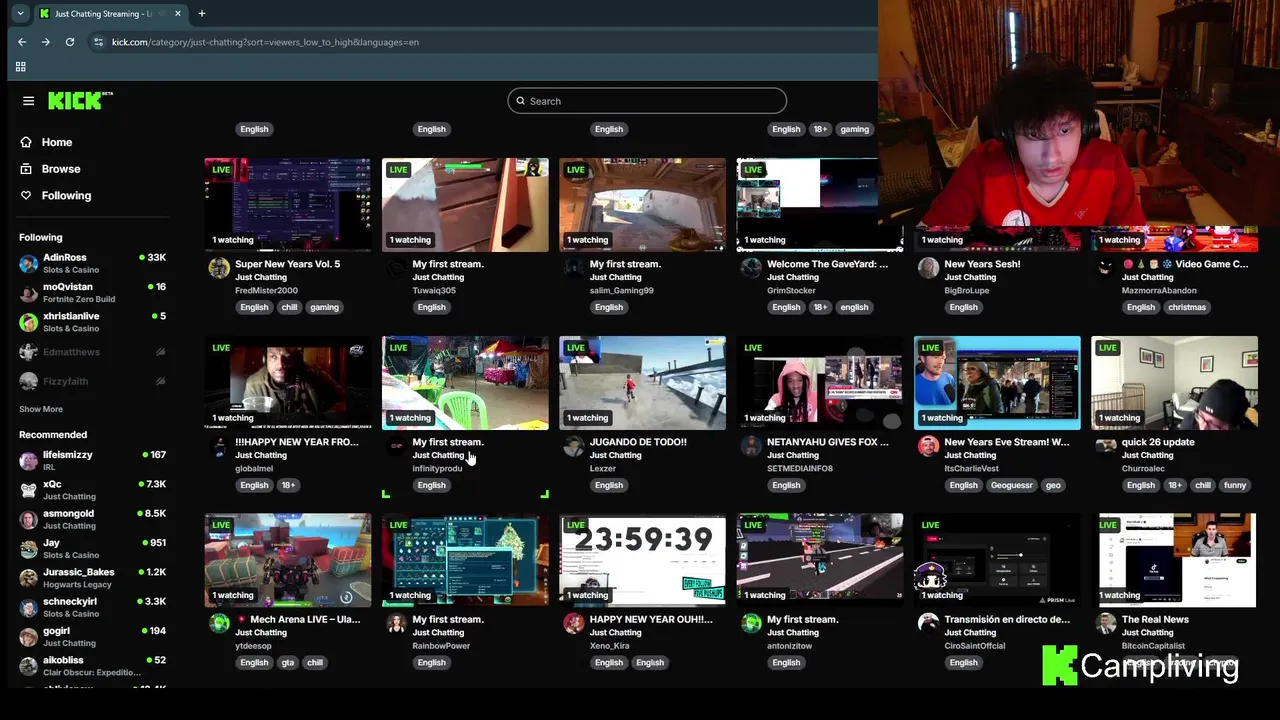Open AdinRoss channel in sidebar
Image resolution: width=1280 pixels, height=720 pixels.
point(92,263)
